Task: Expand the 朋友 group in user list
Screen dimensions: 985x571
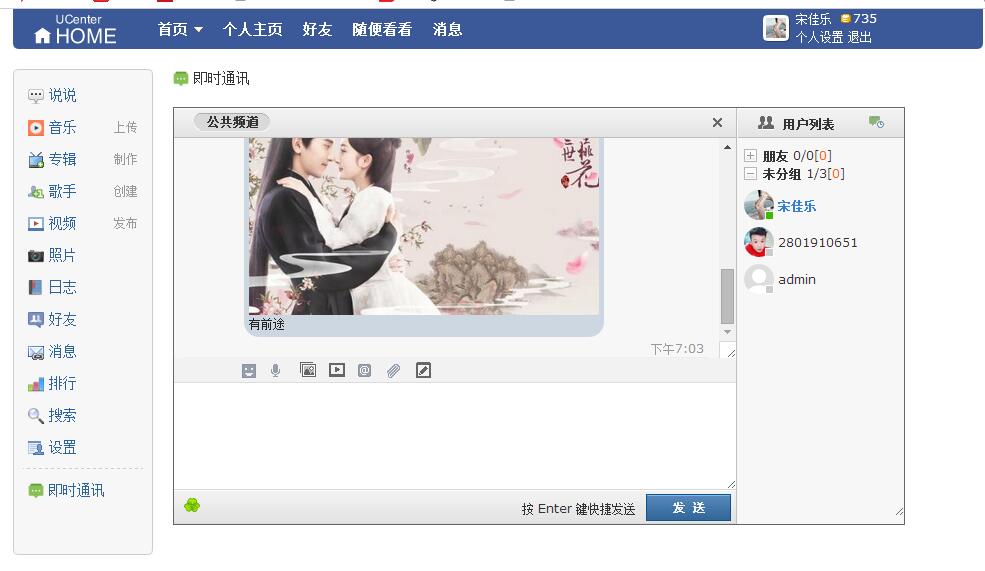Action: pos(750,155)
